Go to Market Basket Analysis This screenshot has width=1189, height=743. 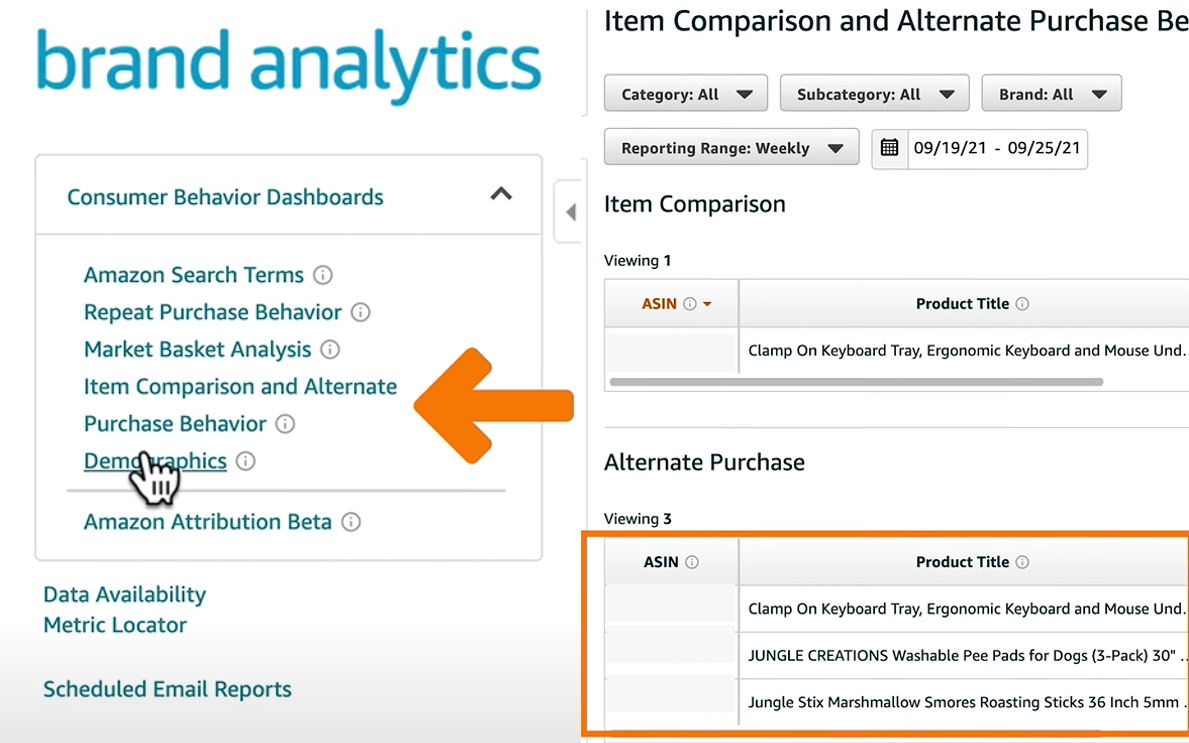(x=197, y=350)
